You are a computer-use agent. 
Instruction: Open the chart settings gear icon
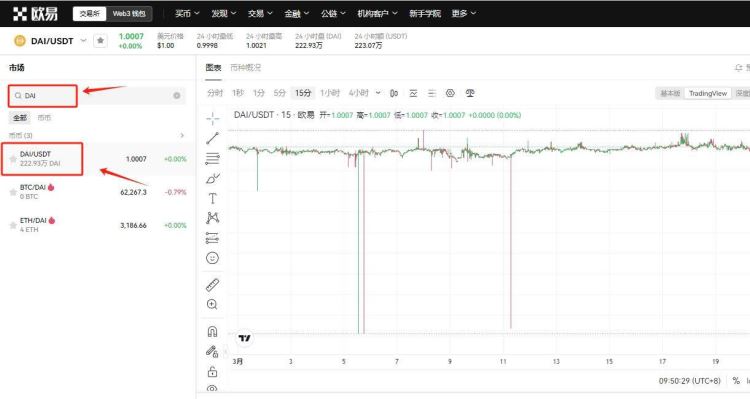450,93
